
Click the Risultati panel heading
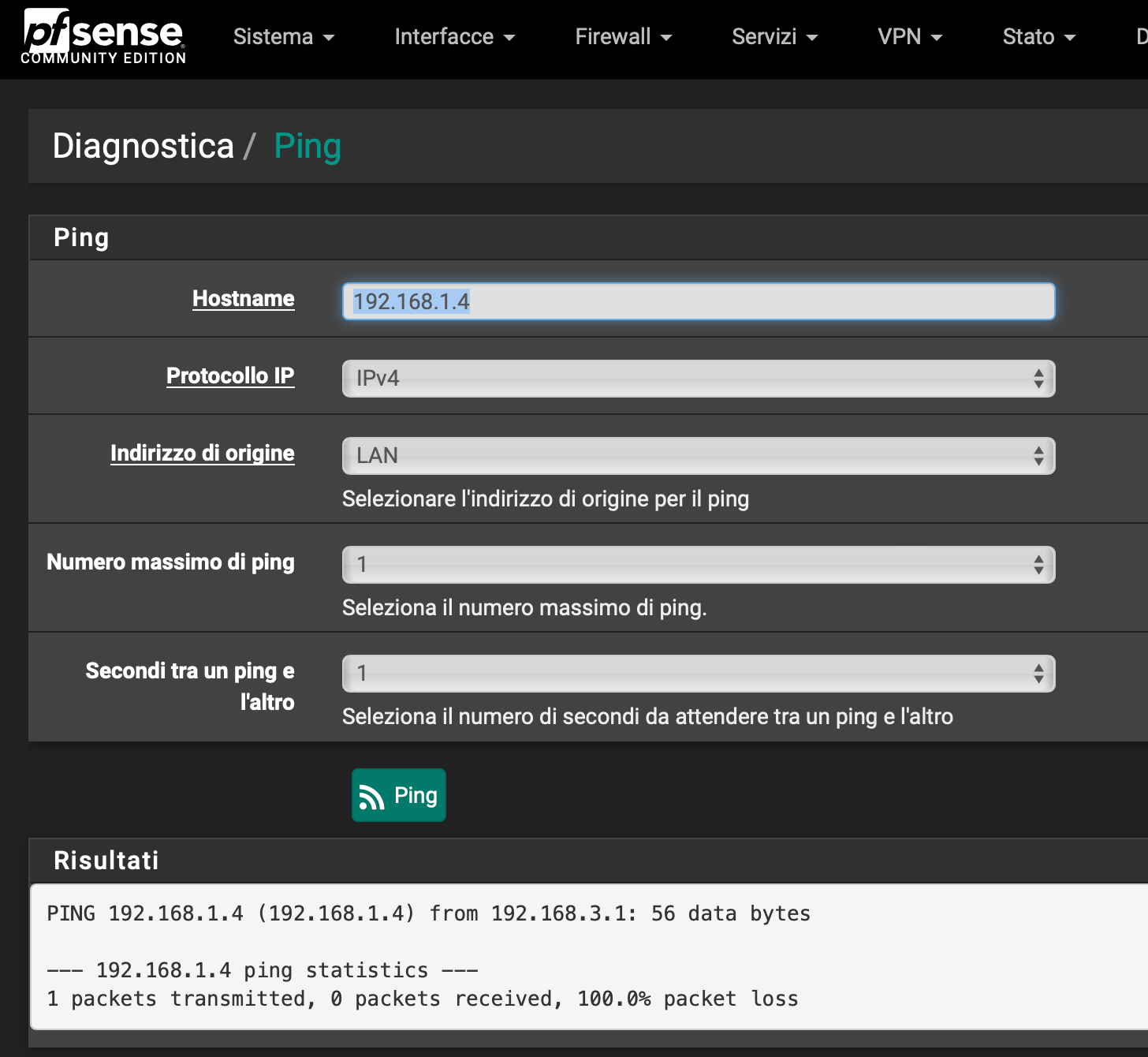(x=106, y=861)
